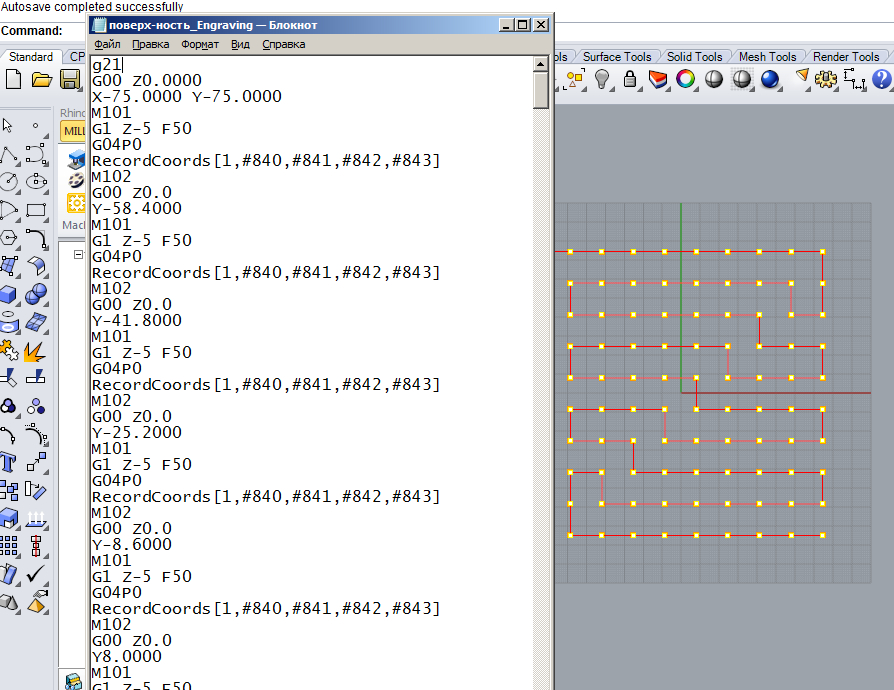Select the Box solid tool
The width and height of the screenshot is (894, 690).
[x=9, y=294]
